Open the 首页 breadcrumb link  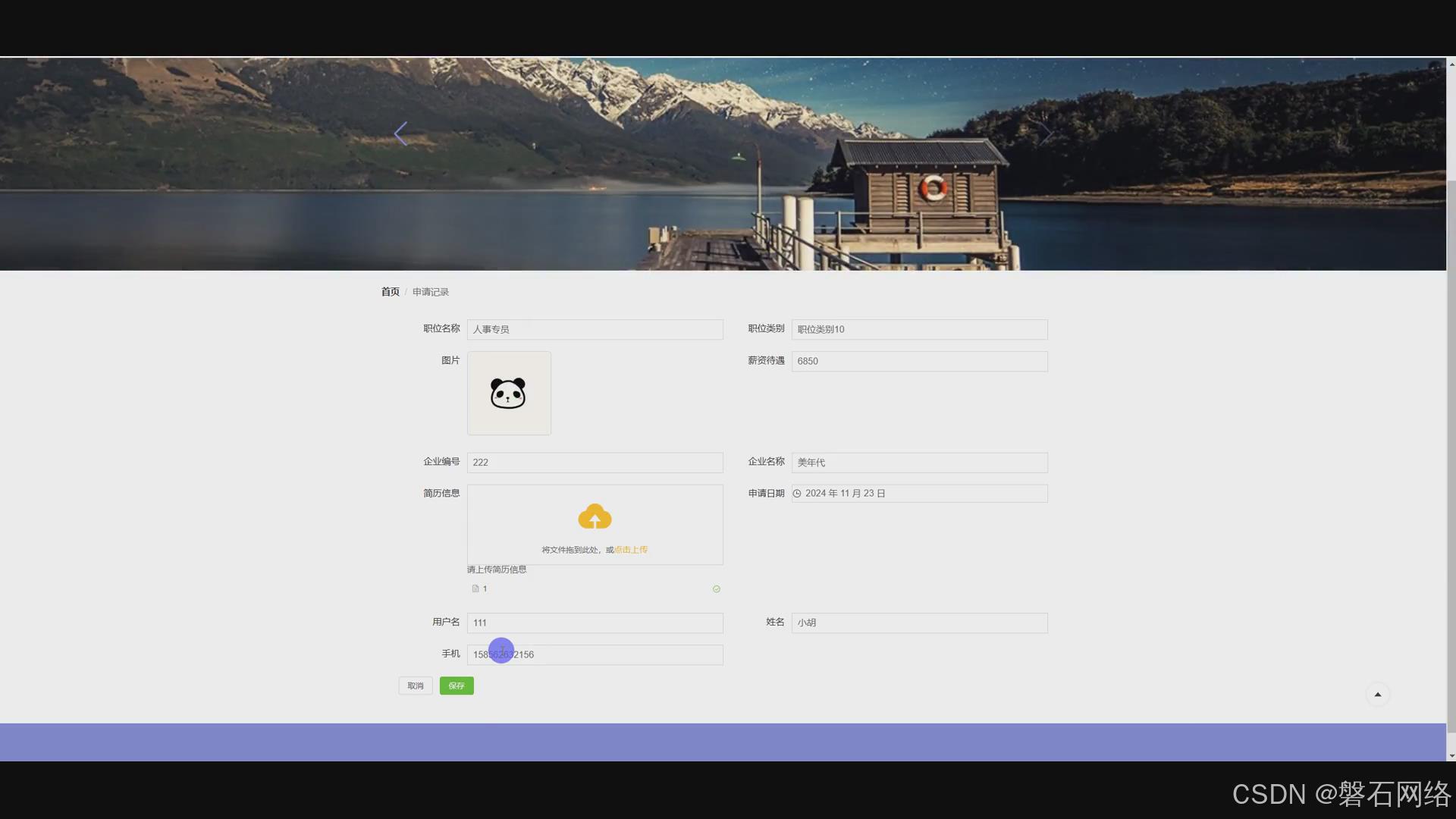coord(390,292)
